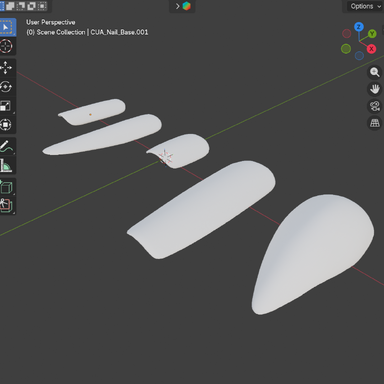Click the 'Scene Collection | CUA_Nail_Base.001' text
384x384 pixels.
click(92, 32)
